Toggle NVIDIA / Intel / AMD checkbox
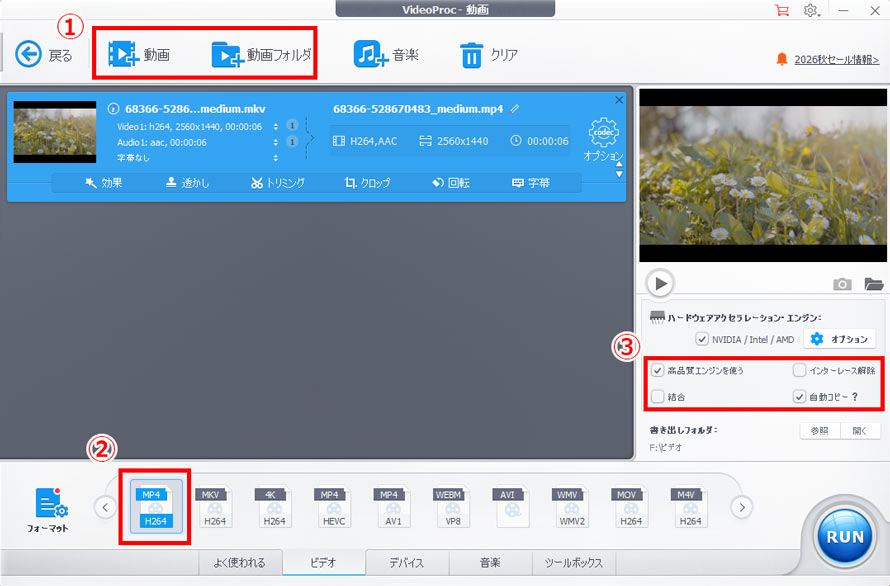Screen dimensions: 890x586 coord(702,339)
